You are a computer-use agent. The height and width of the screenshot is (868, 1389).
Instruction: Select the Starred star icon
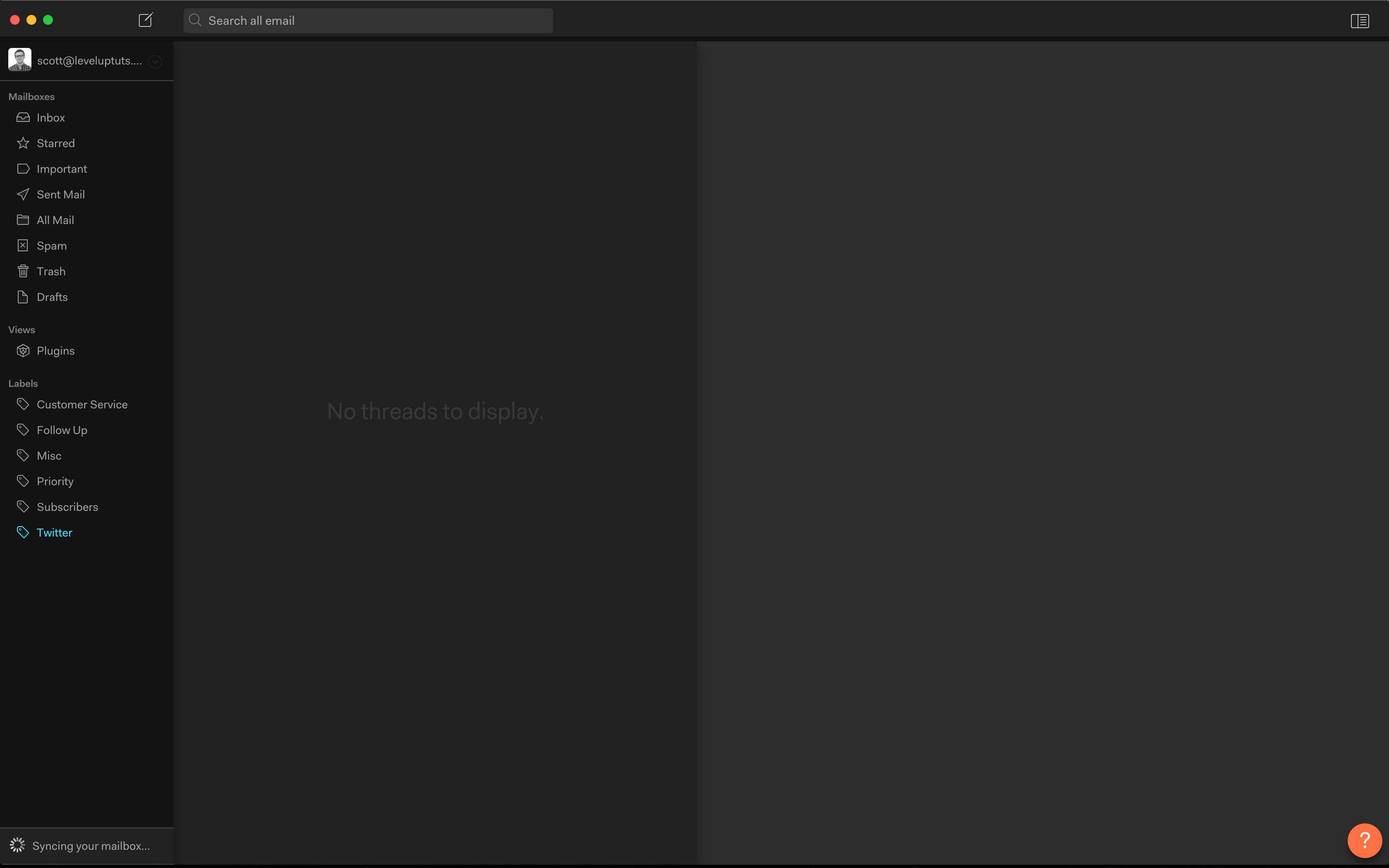coord(23,143)
